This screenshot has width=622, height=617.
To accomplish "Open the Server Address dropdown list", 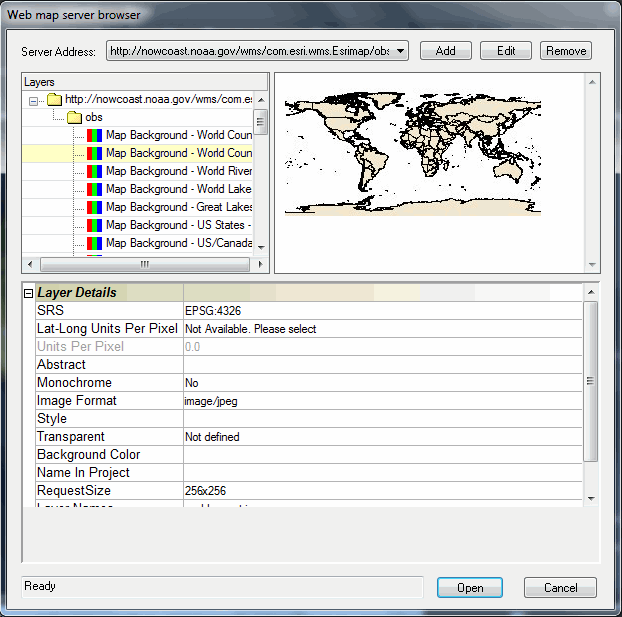I will [x=401, y=51].
